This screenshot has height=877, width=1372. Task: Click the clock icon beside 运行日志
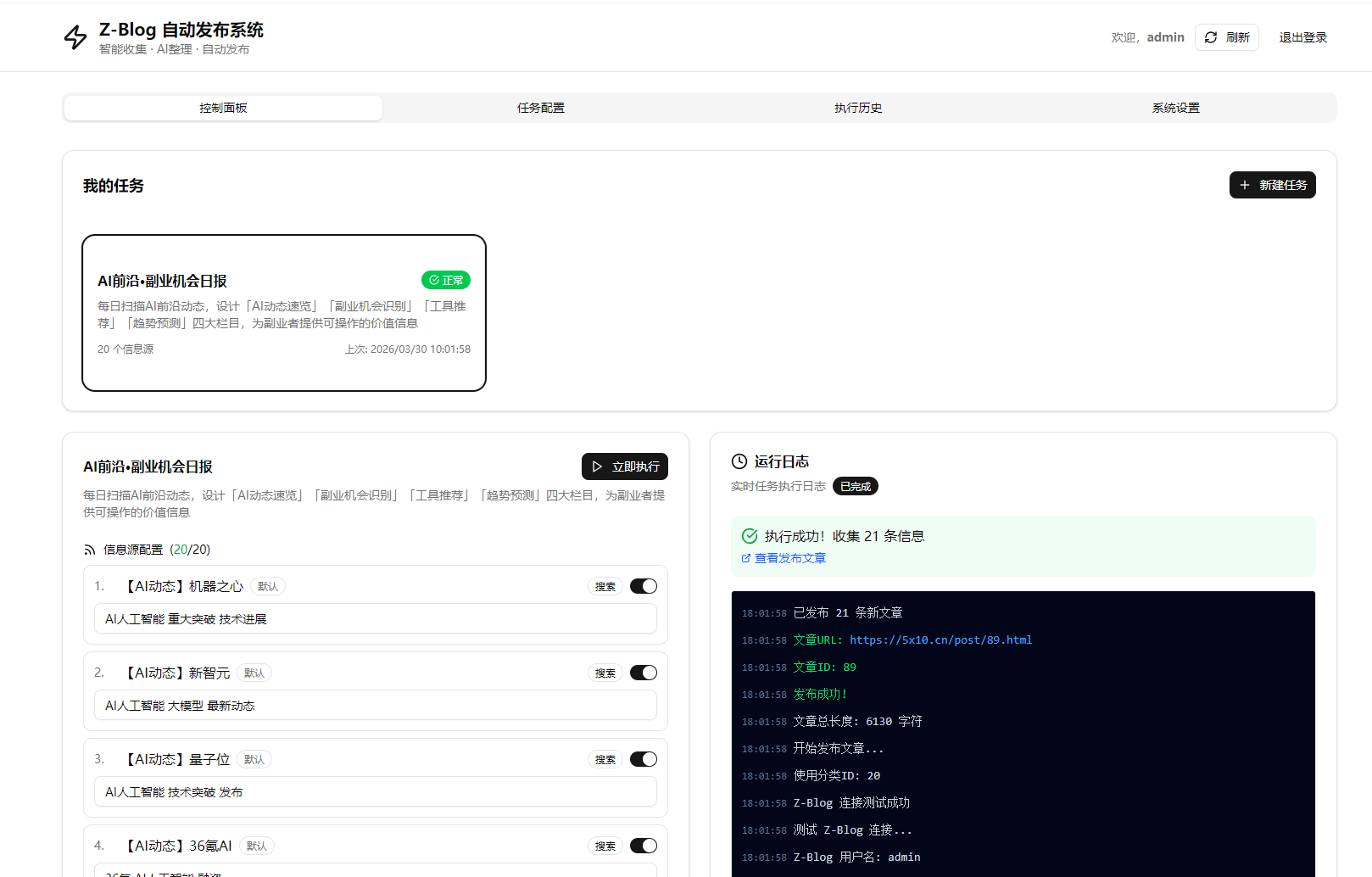(739, 461)
